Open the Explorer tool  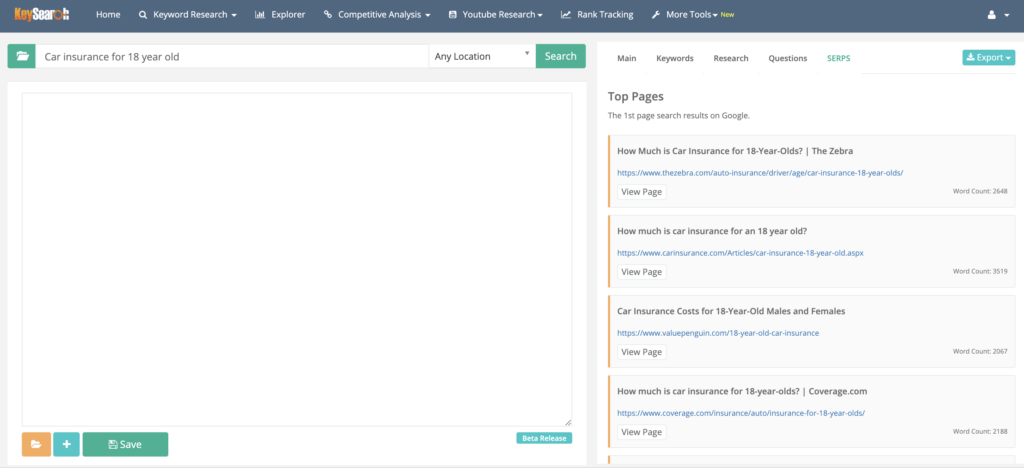(x=280, y=14)
